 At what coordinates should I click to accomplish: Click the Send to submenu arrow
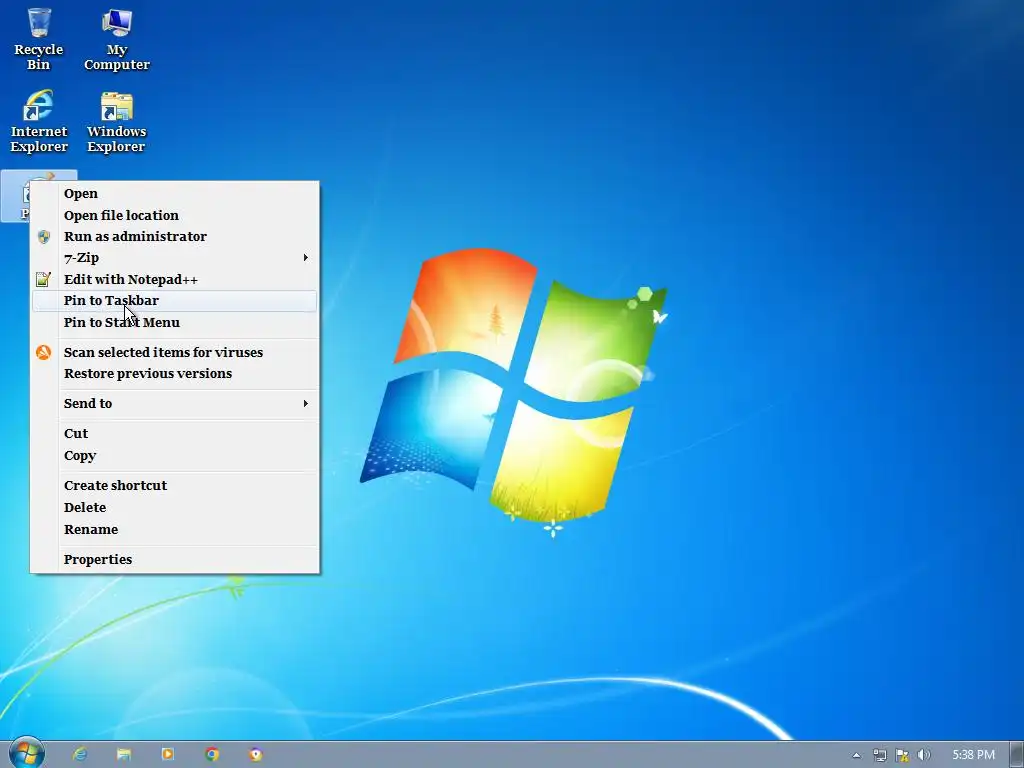click(x=306, y=404)
